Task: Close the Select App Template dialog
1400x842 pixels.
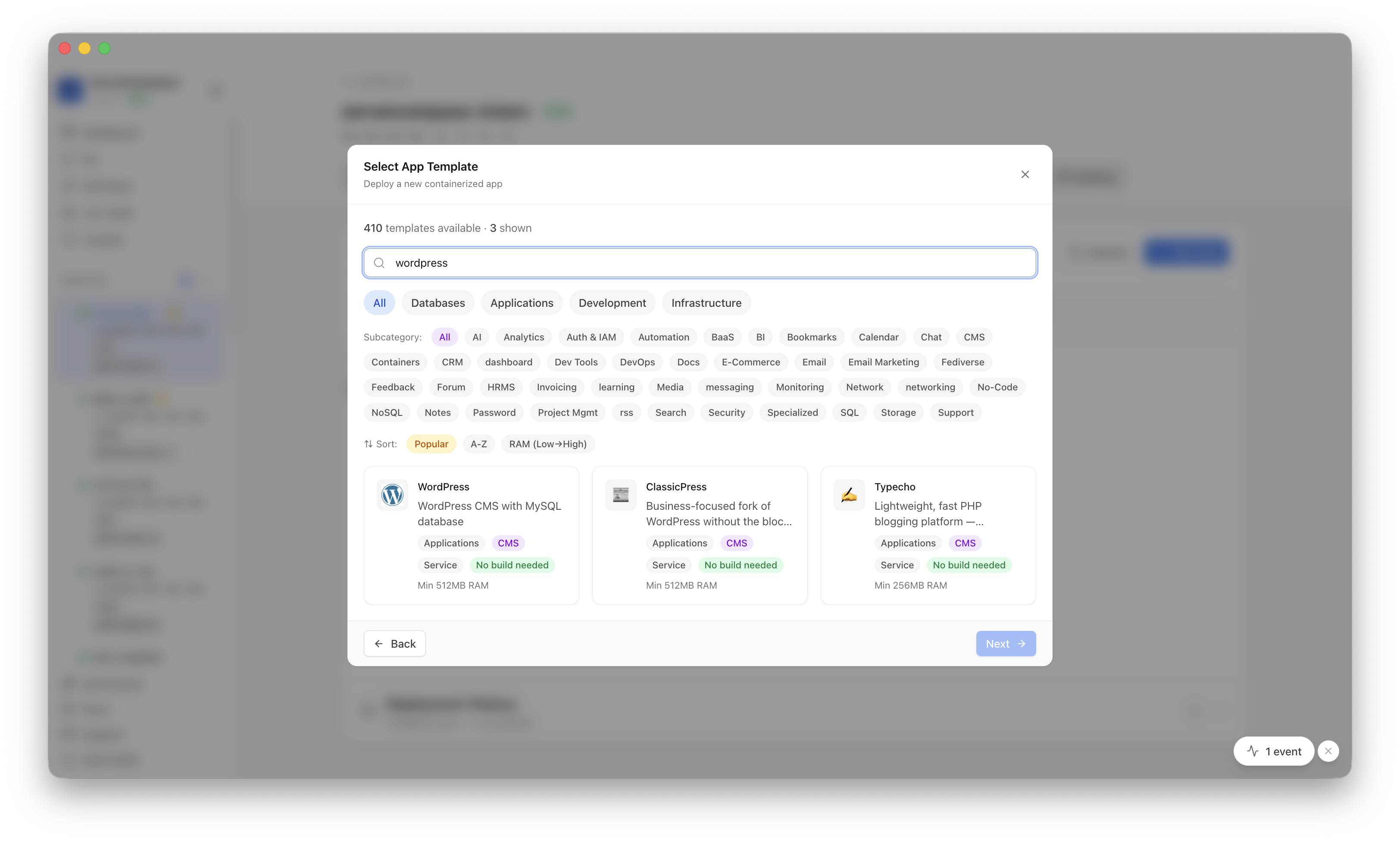Action: pos(1025,174)
